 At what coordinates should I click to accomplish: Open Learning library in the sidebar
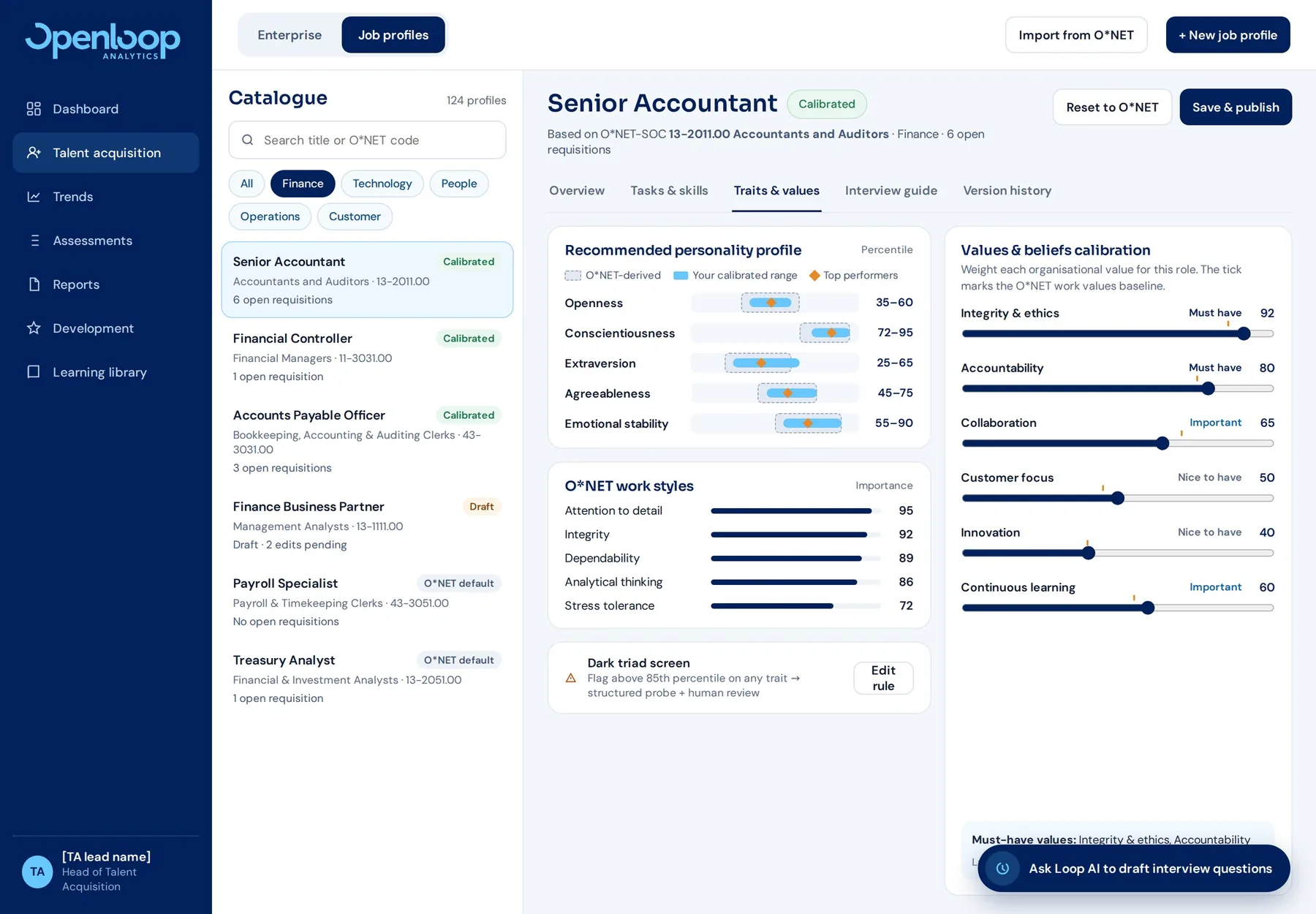pos(105,372)
